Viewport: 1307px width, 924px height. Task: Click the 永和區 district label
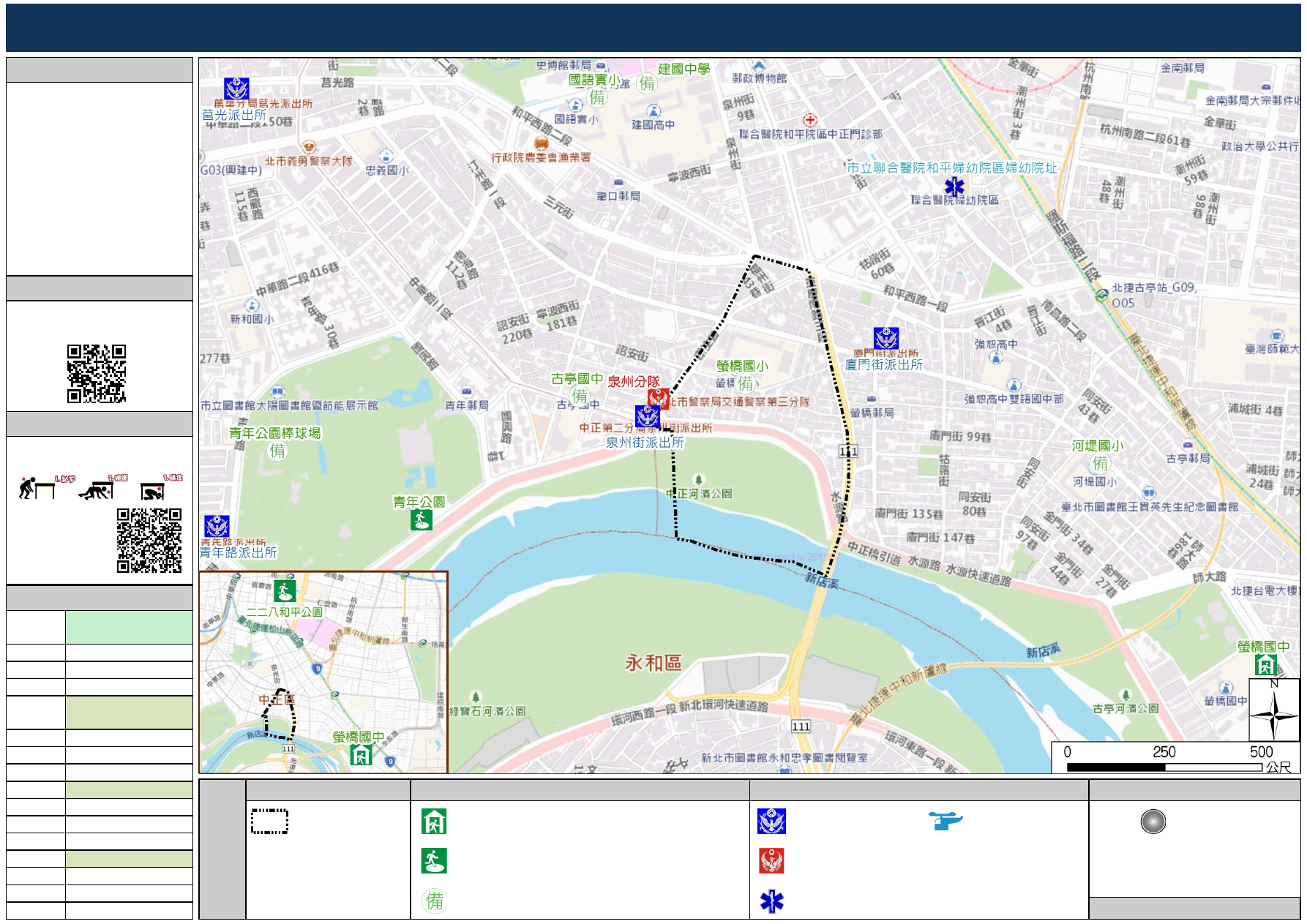[653, 663]
